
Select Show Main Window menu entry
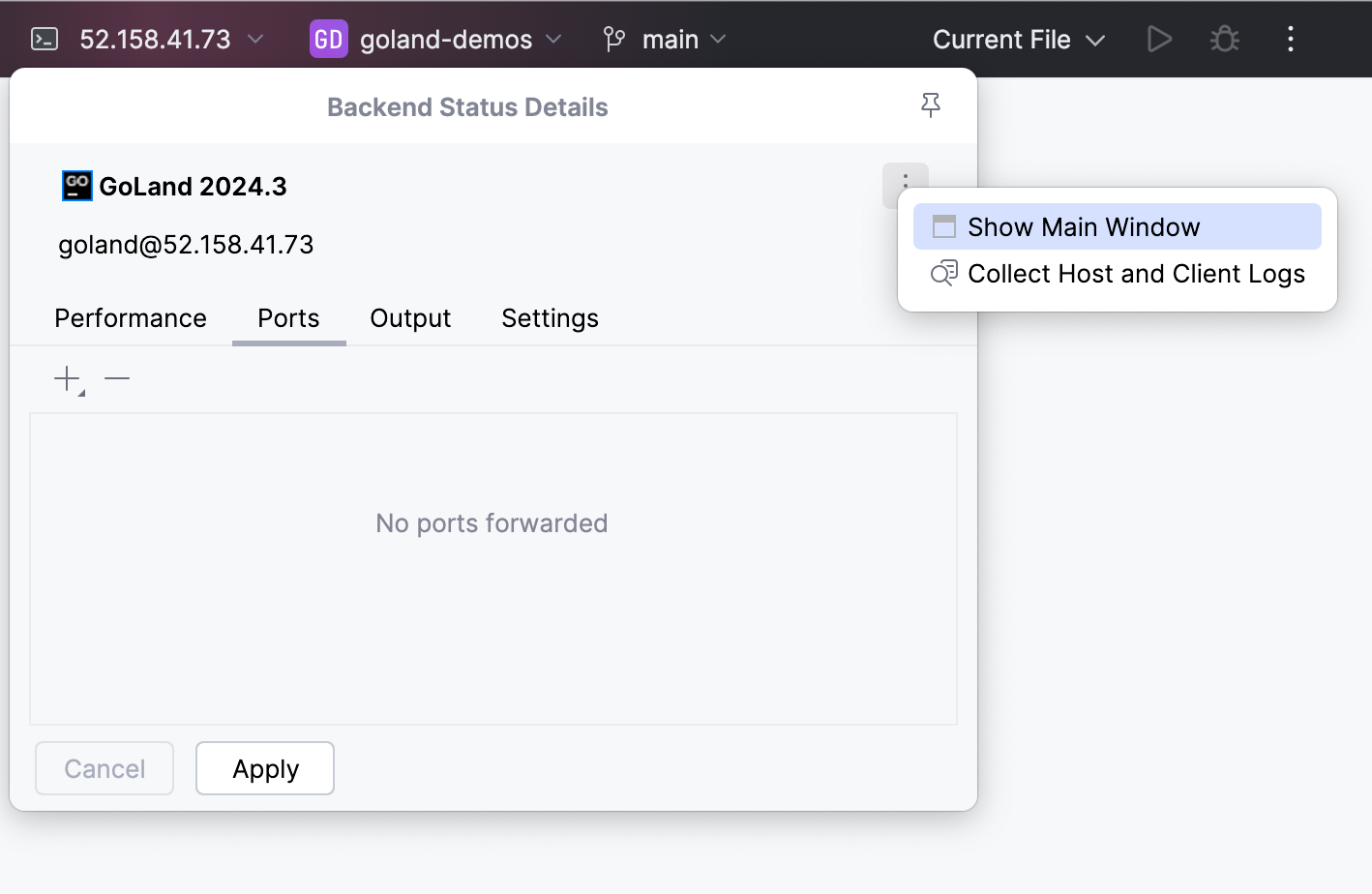[1083, 226]
